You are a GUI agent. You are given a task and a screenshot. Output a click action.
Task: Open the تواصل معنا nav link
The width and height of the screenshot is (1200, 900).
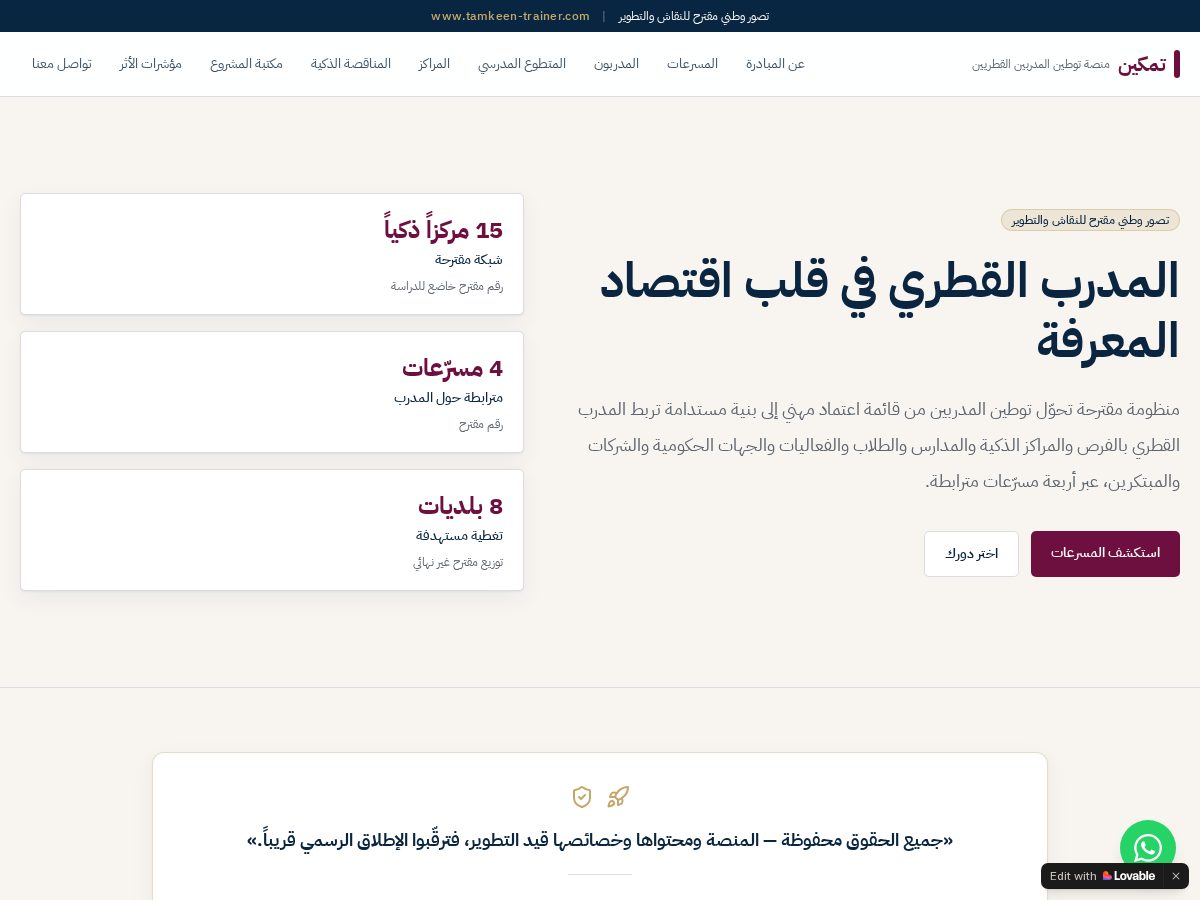(x=62, y=64)
